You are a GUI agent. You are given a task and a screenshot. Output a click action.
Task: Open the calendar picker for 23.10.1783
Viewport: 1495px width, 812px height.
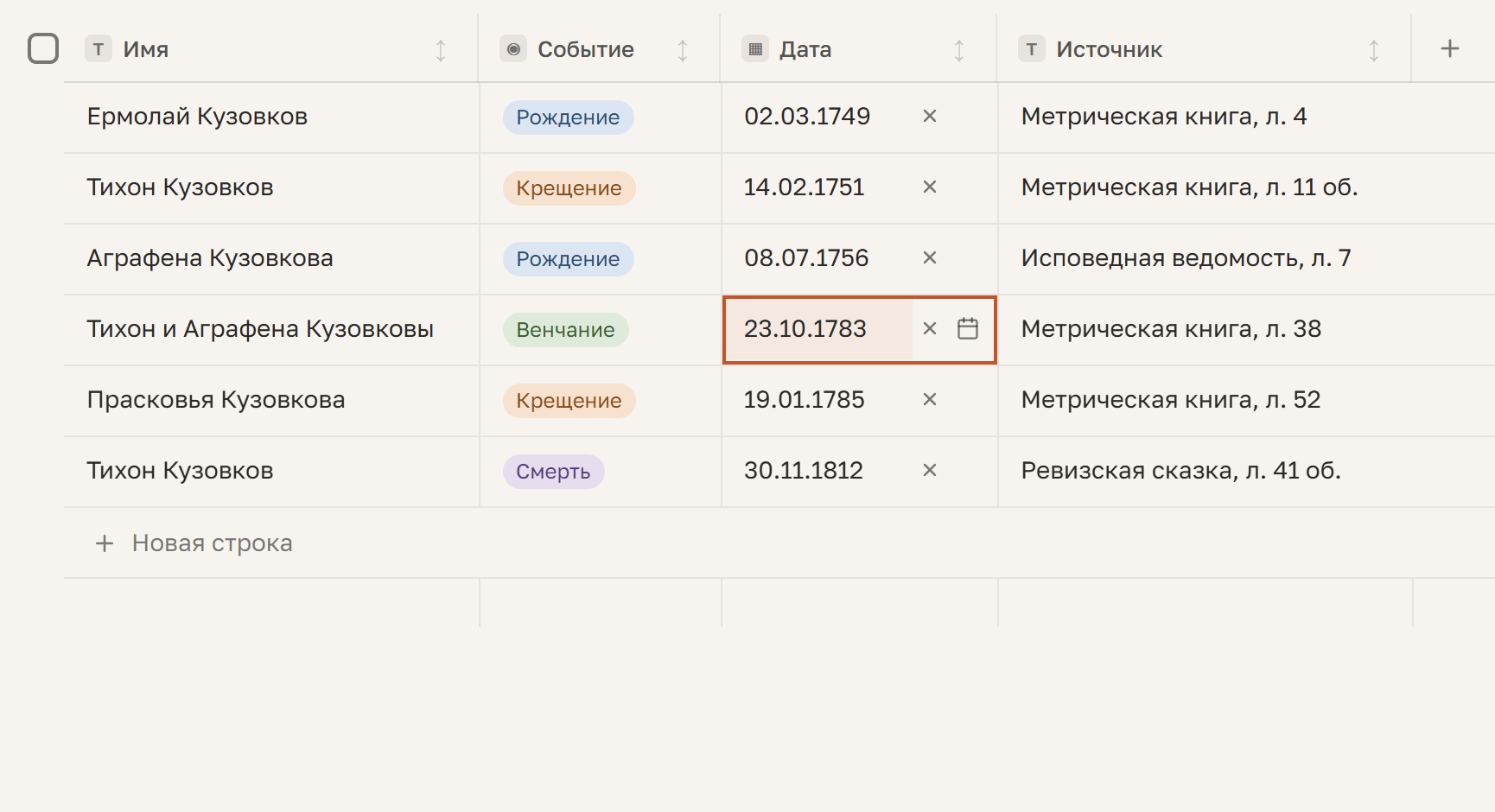[968, 328]
